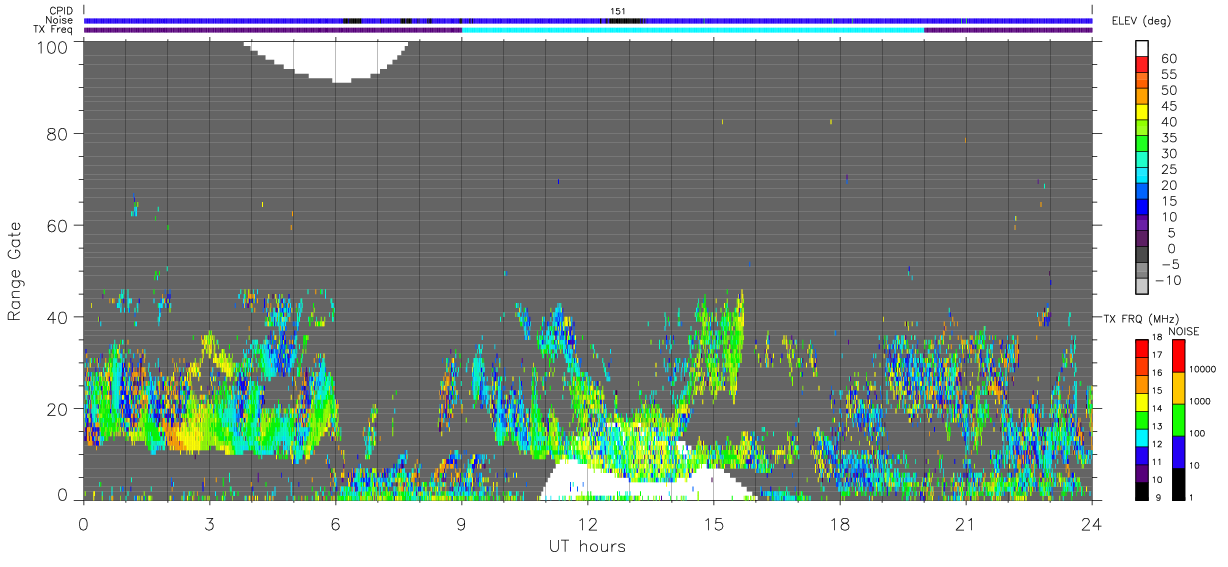The height and width of the screenshot is (567, 1228).
Task: Click the 10000 label on NOISE legend
Action: coord(1202,369)
